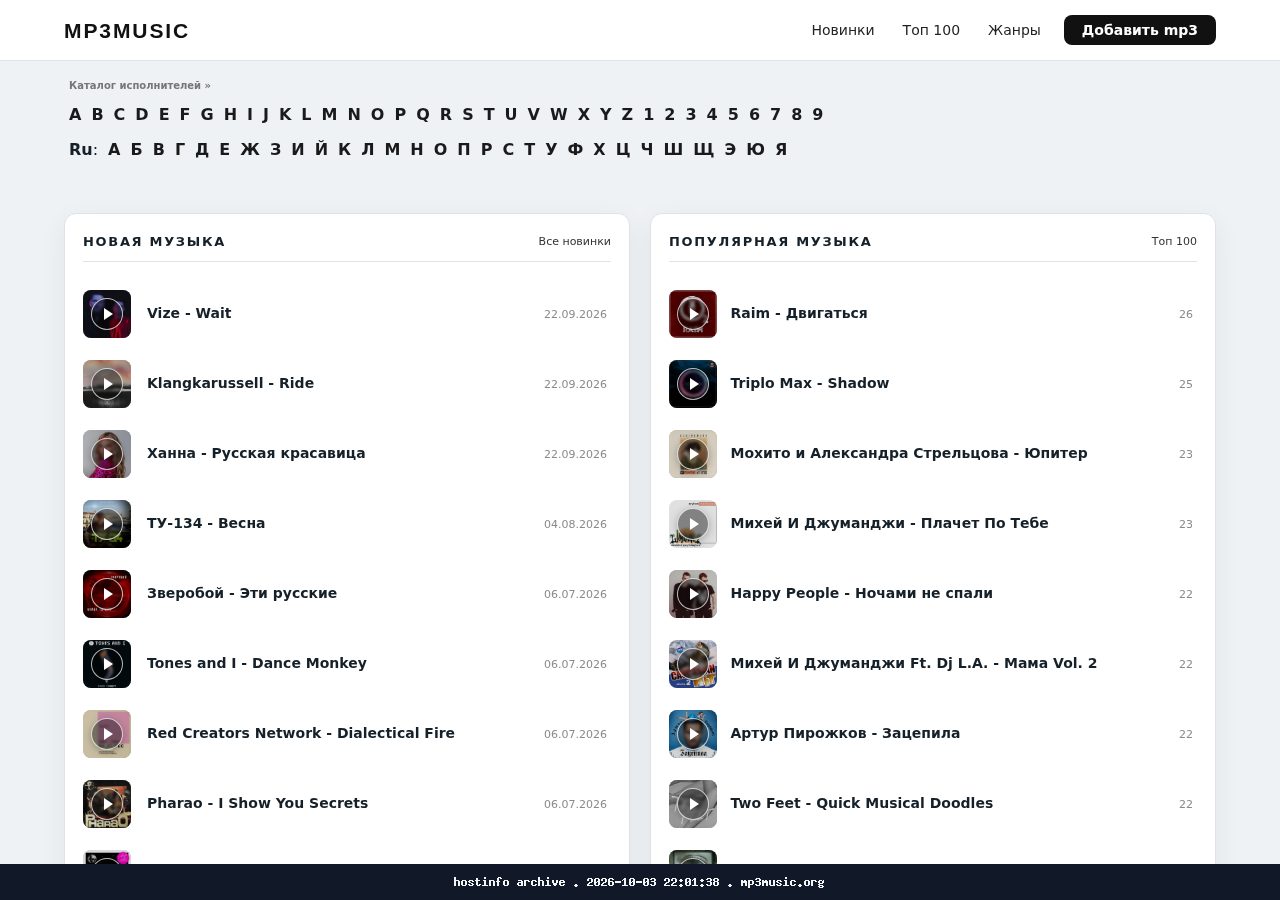Open song title Raim - Двигаться
Image resolution: width=1280 pixels, height=900 pixels.
799,313
